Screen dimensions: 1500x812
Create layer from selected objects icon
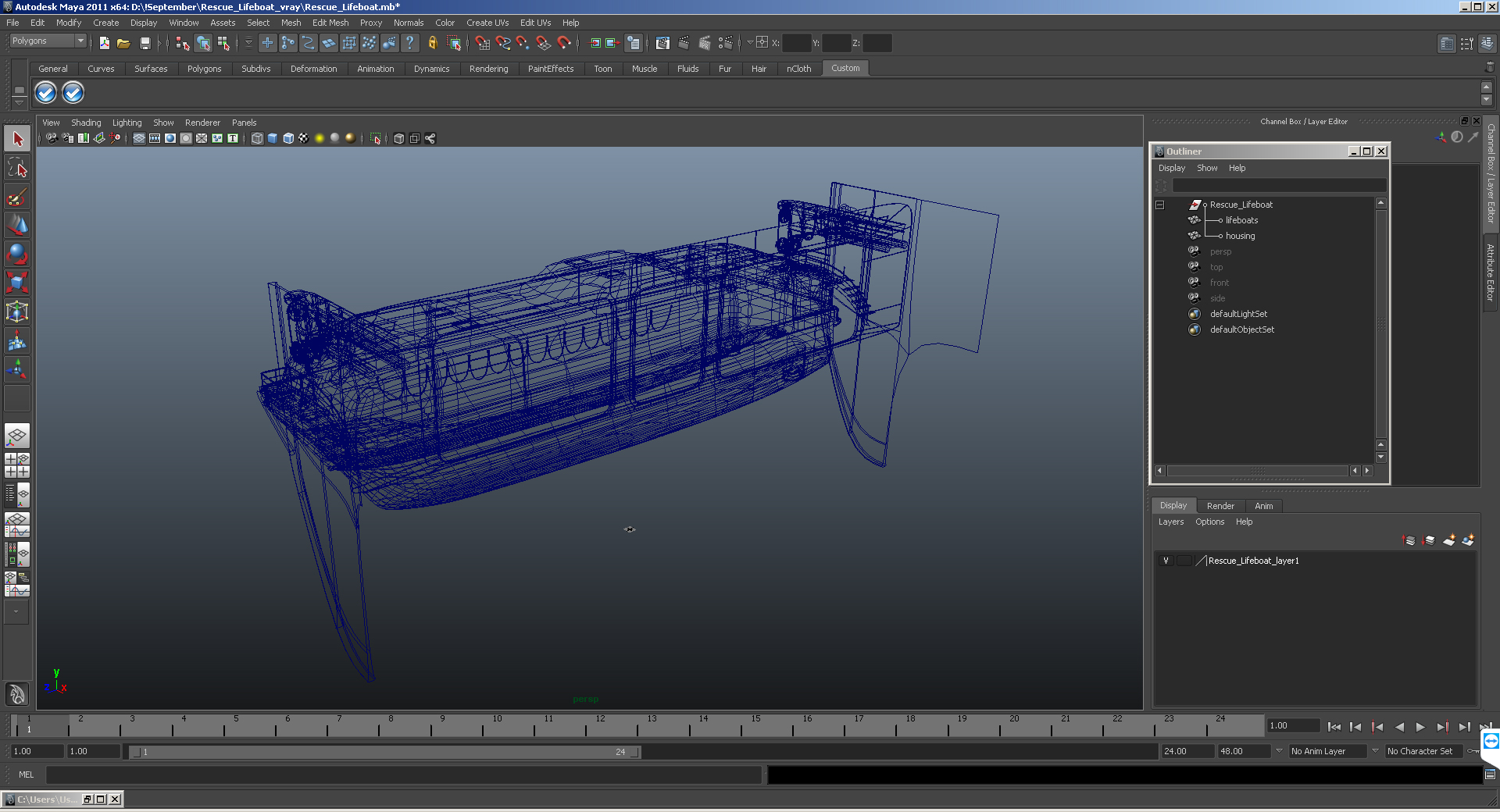(1469, 540)
